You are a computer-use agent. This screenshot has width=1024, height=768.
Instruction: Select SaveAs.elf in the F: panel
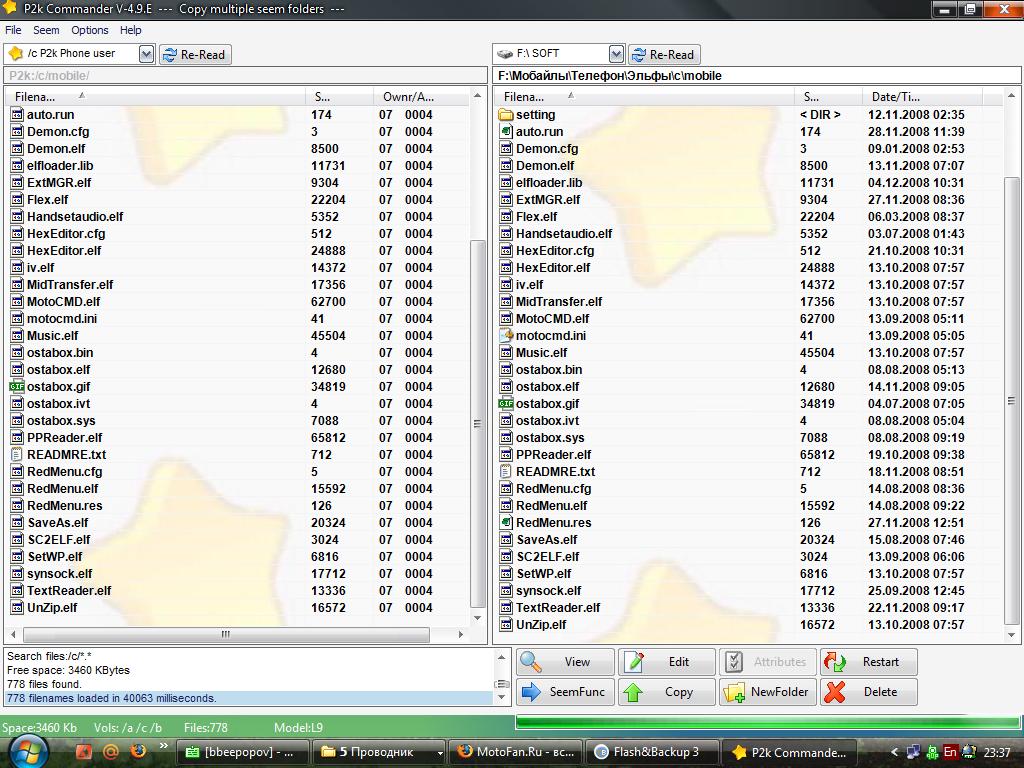click(547, 539)
